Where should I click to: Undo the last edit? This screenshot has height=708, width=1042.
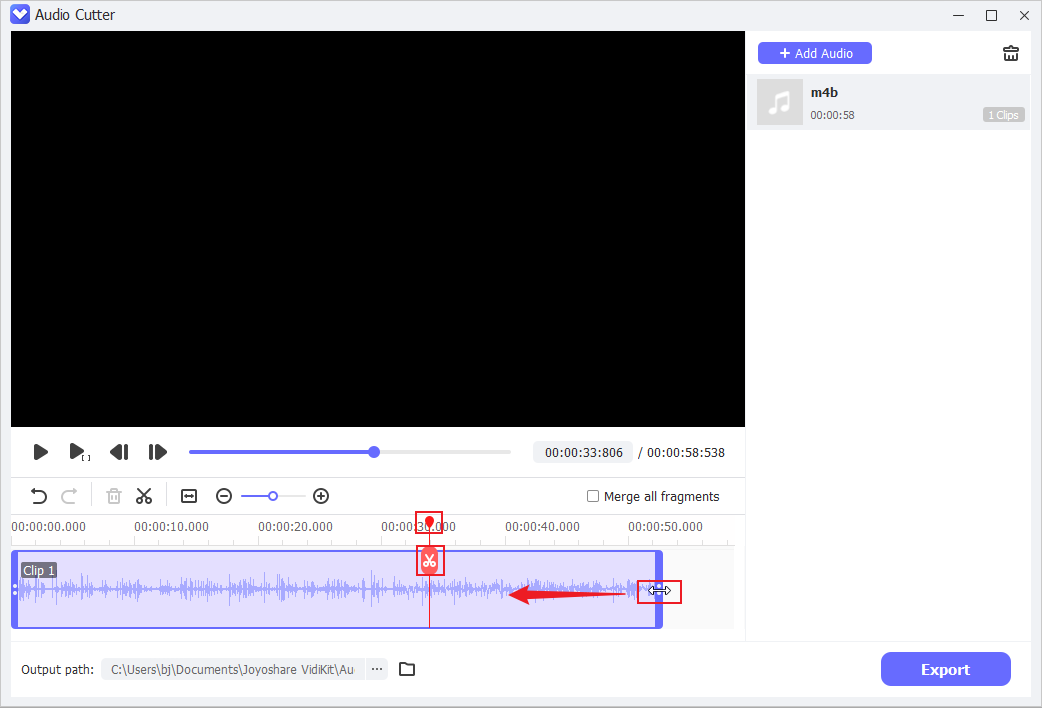pyautogui.click(x=39, y=496)
